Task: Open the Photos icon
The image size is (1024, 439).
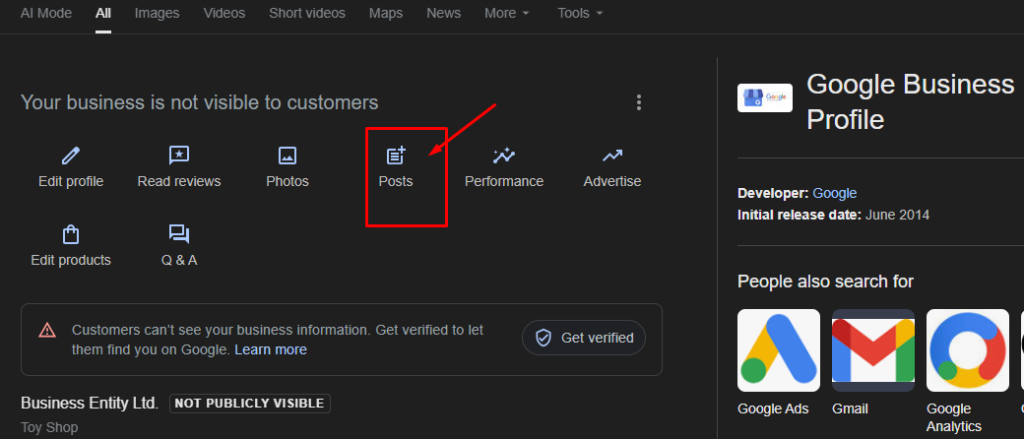Action: click(x=287, y=156)
